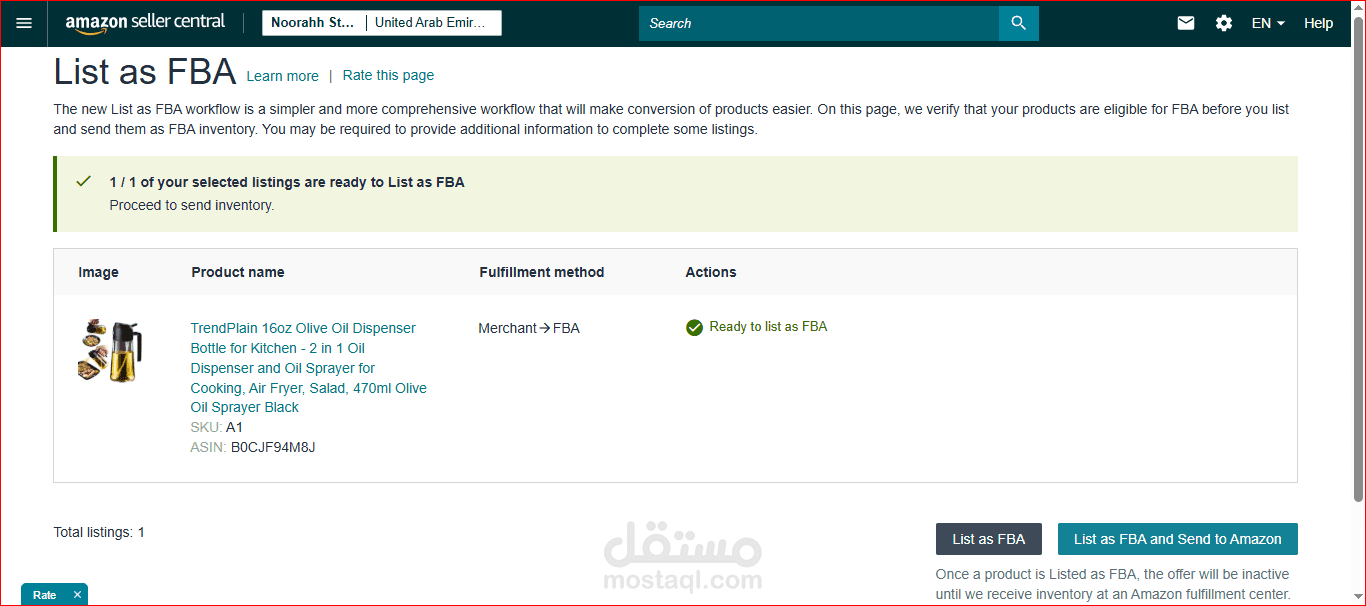
Task: Click the scrollbar up arrow
Action: click(1358, 8)
